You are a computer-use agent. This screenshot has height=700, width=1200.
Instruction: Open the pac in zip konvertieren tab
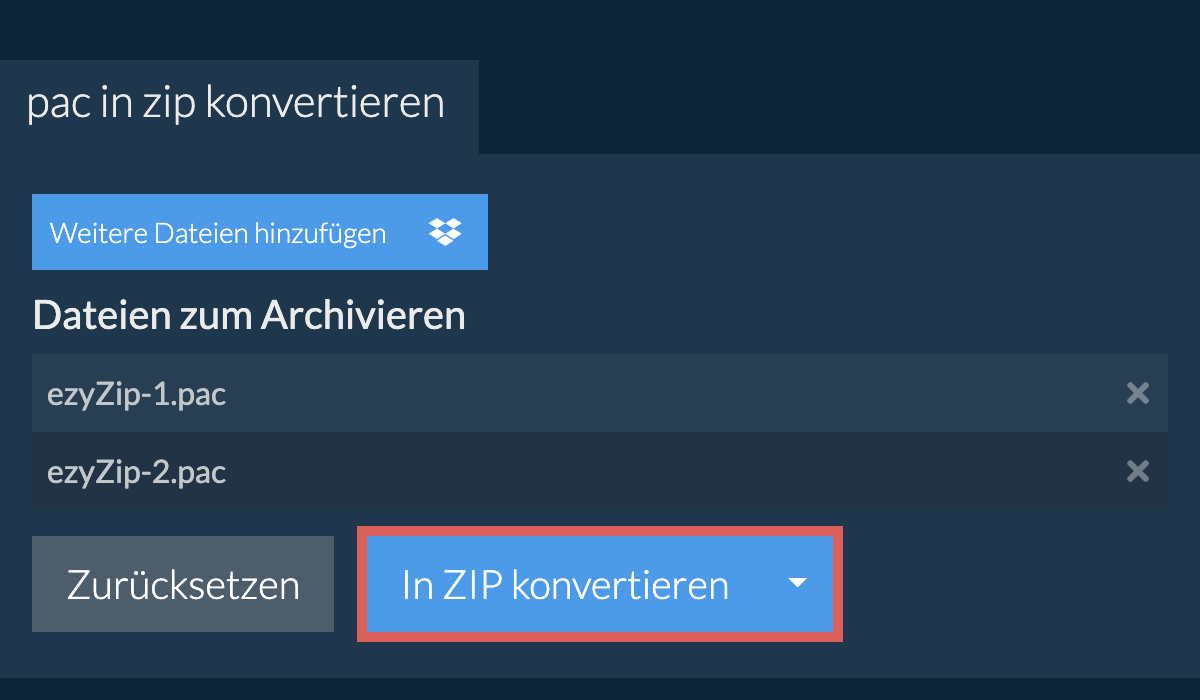[236, 105]
